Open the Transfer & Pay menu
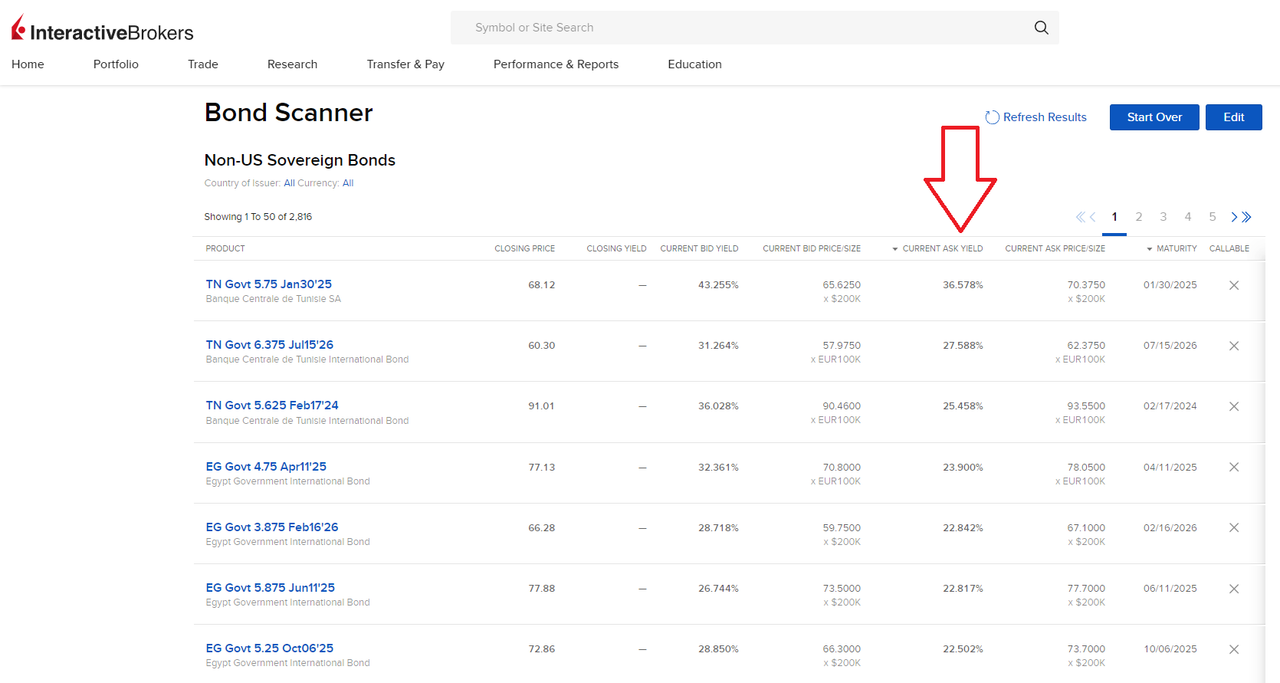The height and width of the screenshot is (683, 1280). (405, 64)
